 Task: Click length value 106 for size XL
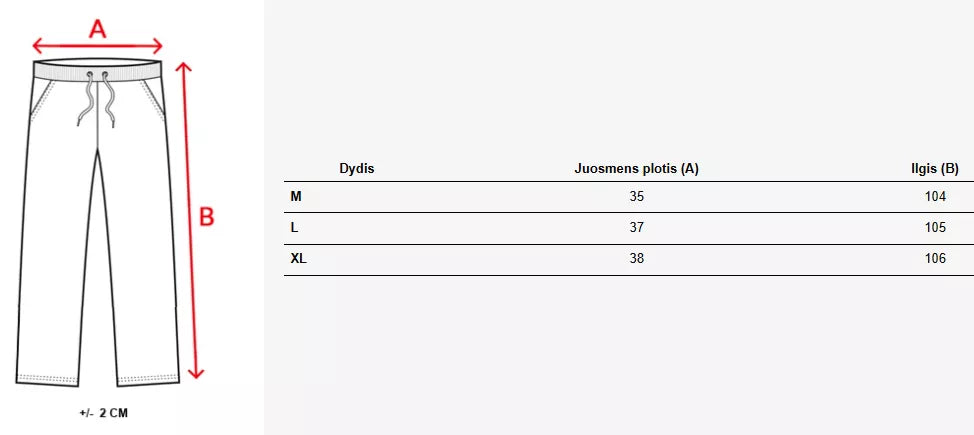click(935, 259)
